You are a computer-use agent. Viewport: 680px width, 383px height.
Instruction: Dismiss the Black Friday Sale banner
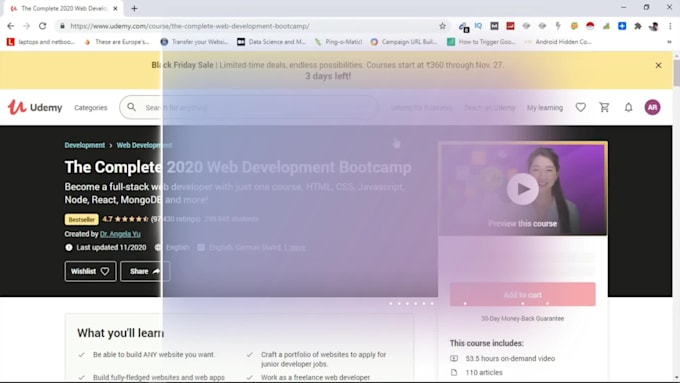[658, 65]
